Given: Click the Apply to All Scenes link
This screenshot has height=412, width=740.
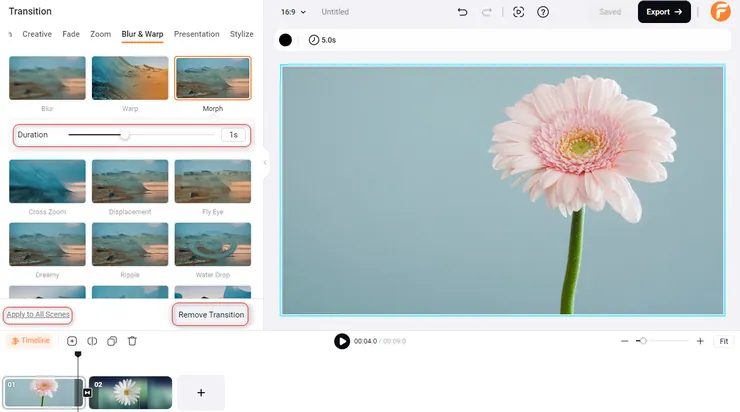Looking at the screenshot, I should 38,315.
